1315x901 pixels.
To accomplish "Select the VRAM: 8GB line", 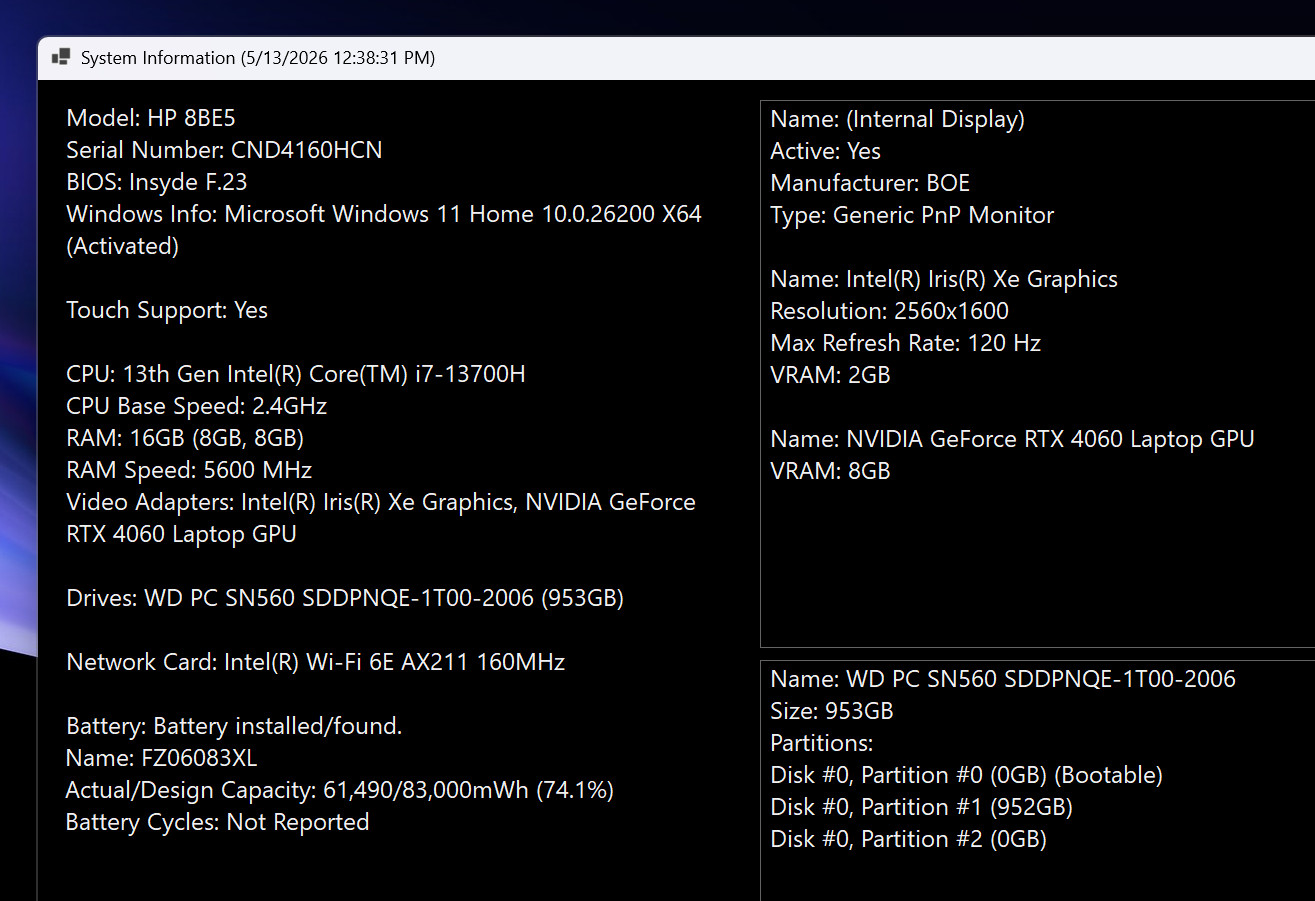I will pyautogui.click(x=830, y=471).
